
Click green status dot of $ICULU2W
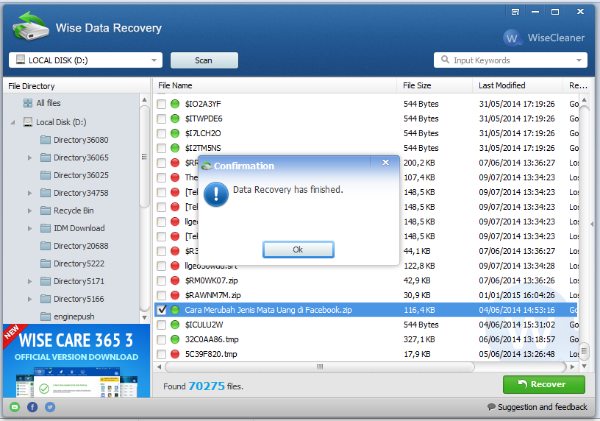pyautogui.click(x=175, y=325)
